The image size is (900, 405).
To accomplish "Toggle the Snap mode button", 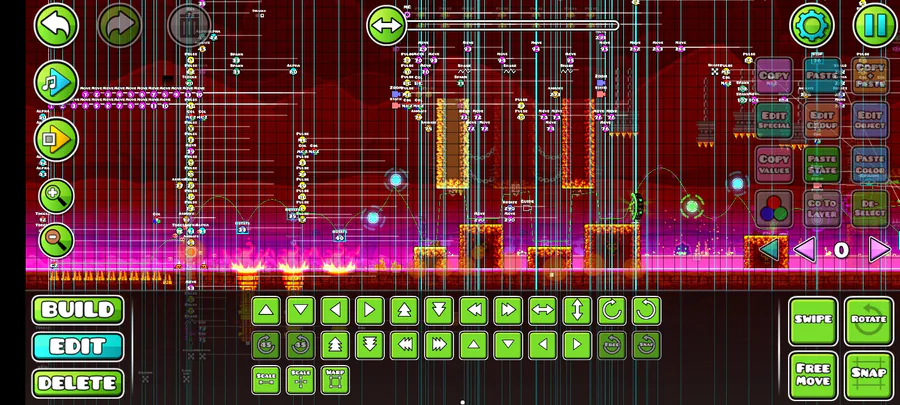I will pyautogui.click(x=868, y=376).
